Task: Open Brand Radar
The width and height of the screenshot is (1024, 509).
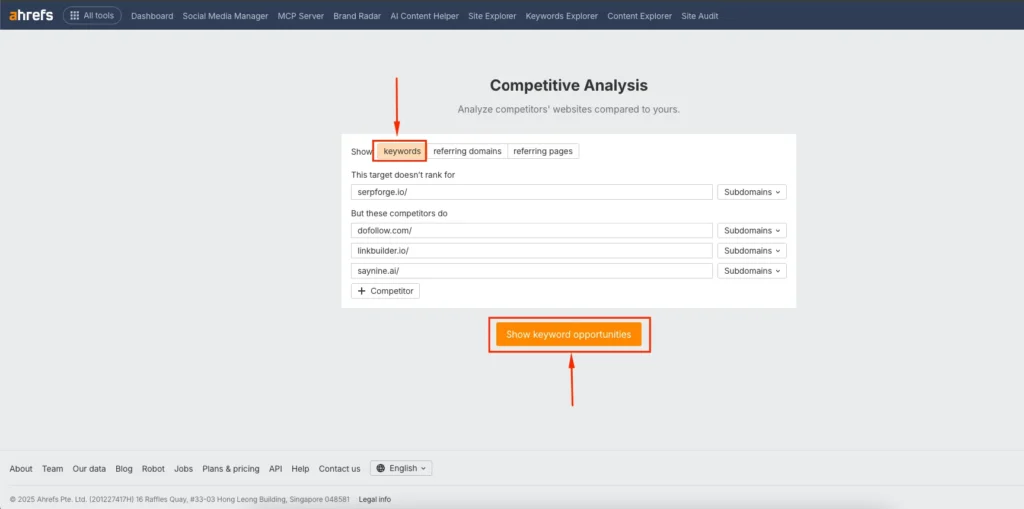Action: point(357,16)
